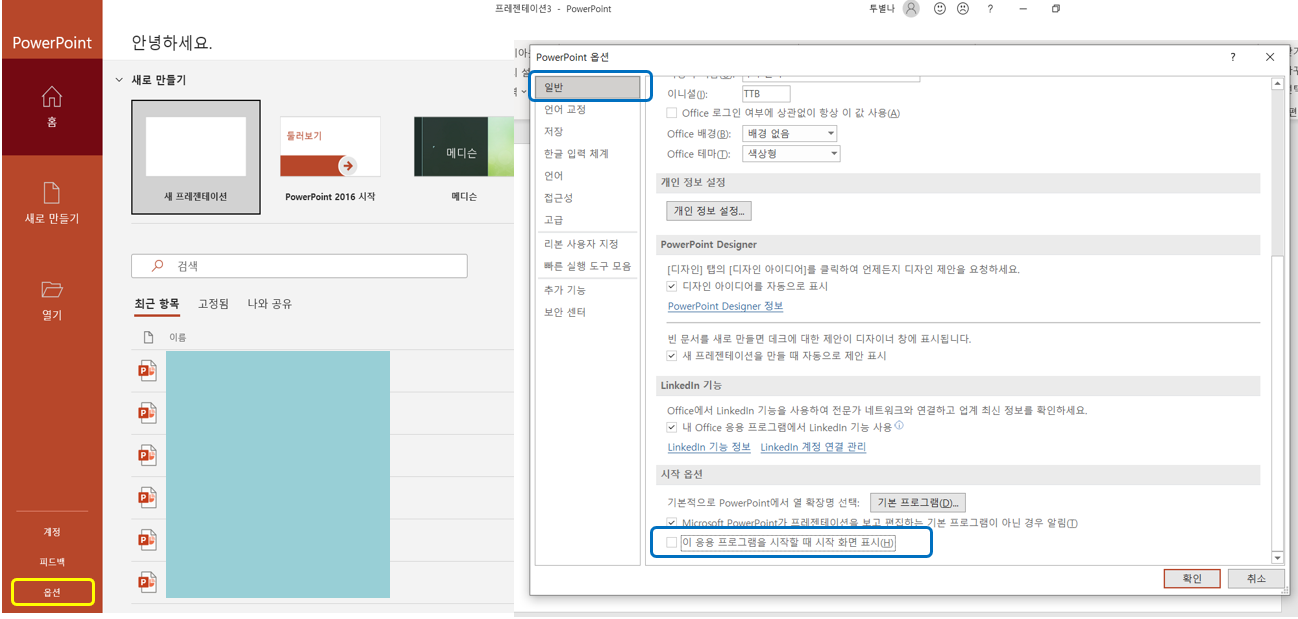Select the 한글 입력 체계 category
Image resolution: width=1298 pixels, height=619 pixels.
pos(587,153)
